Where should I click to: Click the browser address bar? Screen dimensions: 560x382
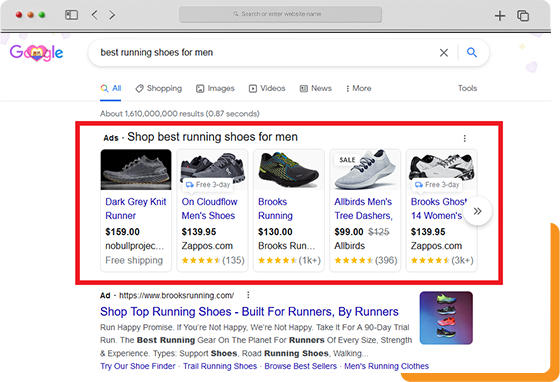[280, 14]
